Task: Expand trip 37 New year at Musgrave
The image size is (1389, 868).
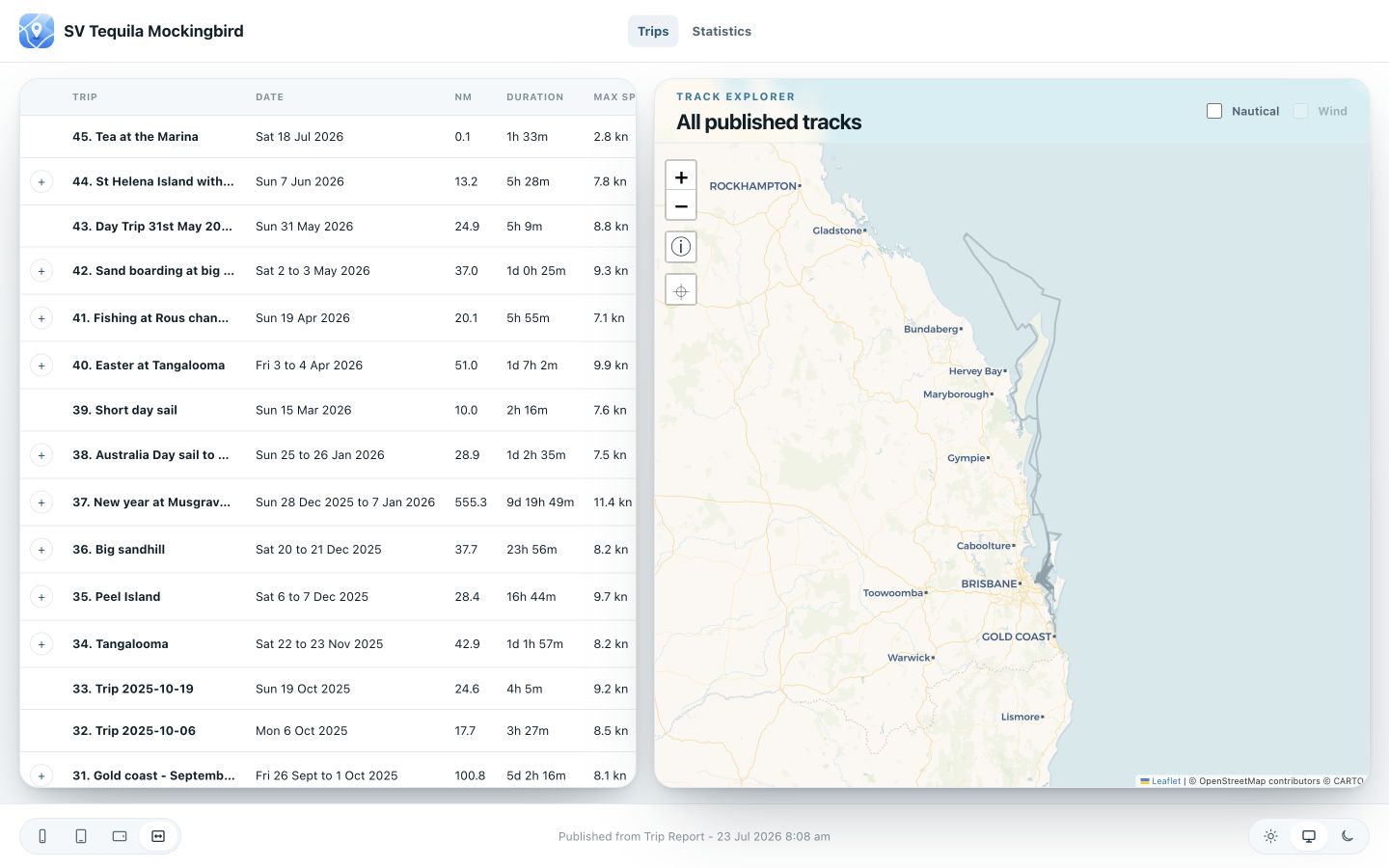Action: 41,502
